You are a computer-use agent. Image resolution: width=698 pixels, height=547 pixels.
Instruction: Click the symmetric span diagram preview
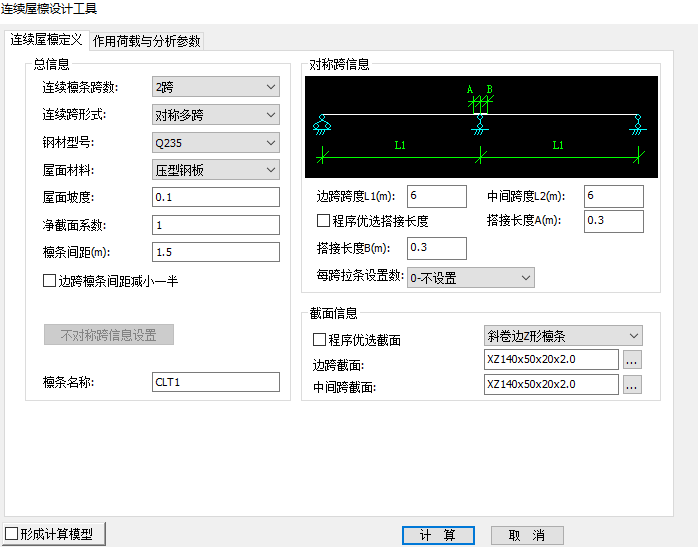(481, 127)
